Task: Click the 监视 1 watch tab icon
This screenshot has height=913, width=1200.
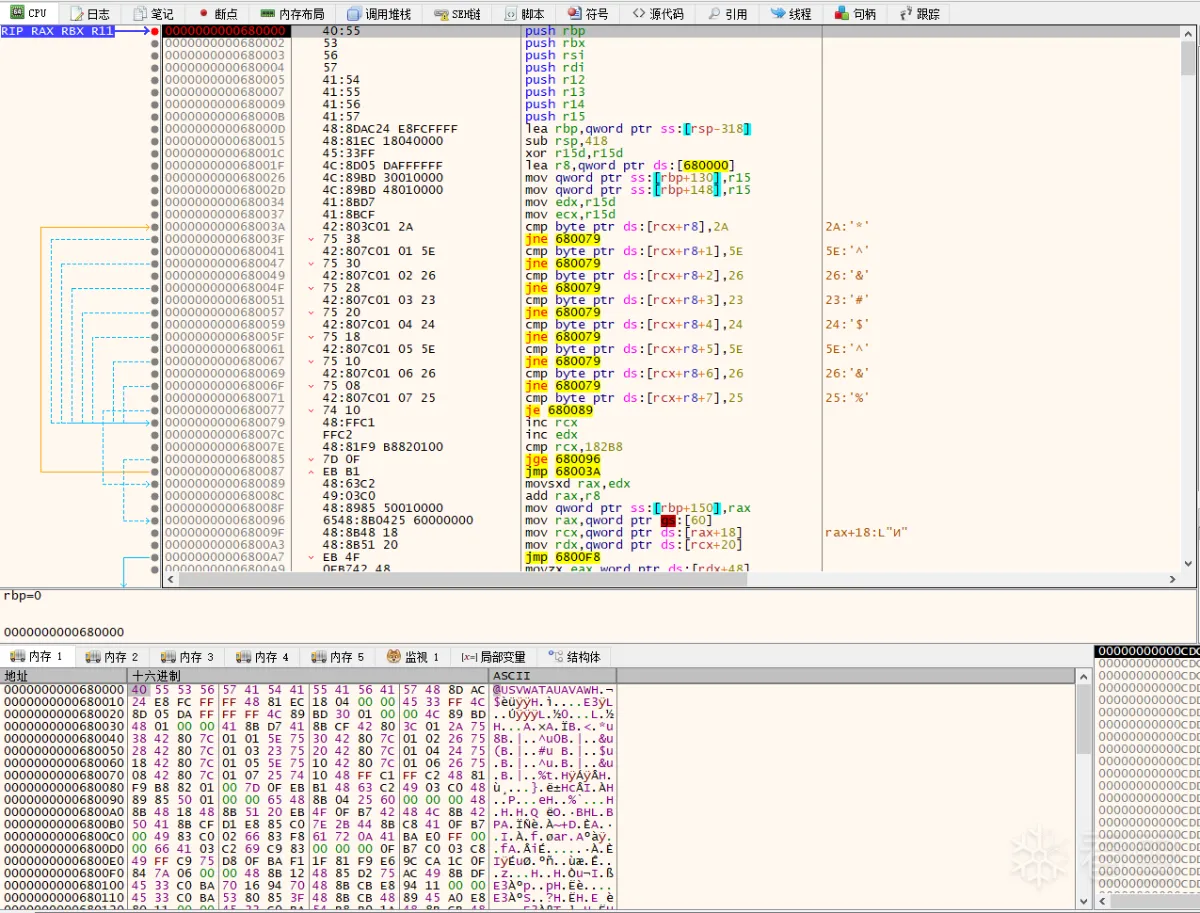Action: 394,657
